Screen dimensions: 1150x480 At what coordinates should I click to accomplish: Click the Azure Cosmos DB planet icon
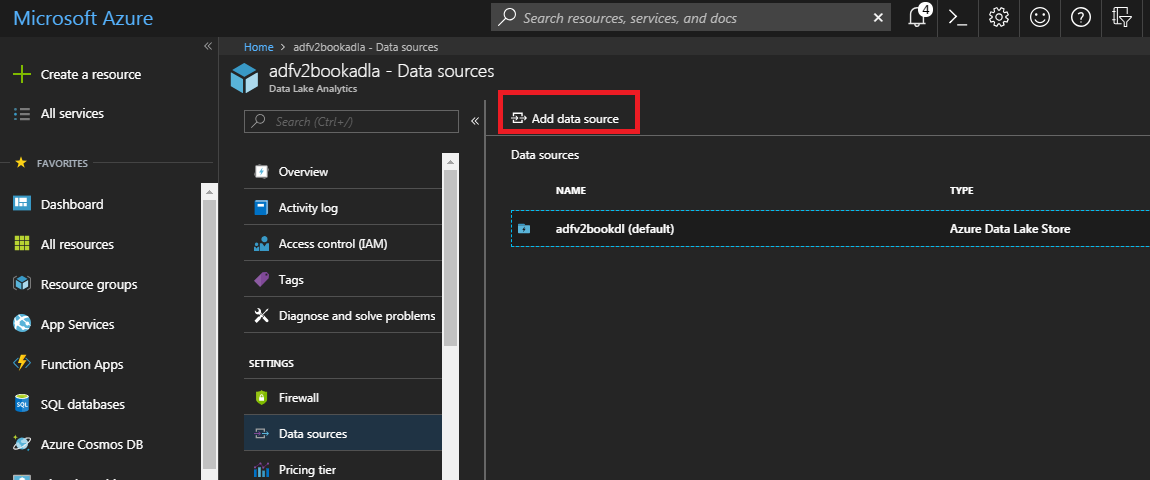click(22, 444)
